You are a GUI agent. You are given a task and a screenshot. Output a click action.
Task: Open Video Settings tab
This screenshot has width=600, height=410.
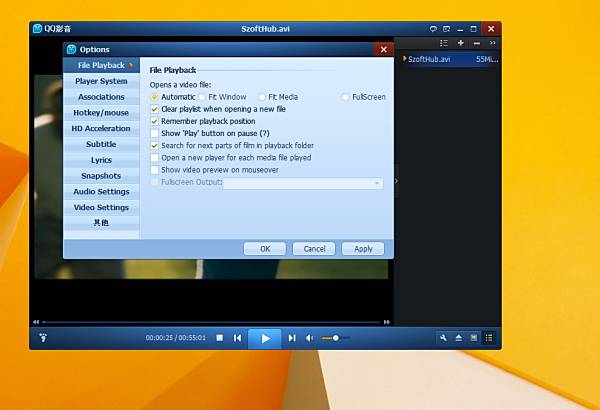(101, 207)
